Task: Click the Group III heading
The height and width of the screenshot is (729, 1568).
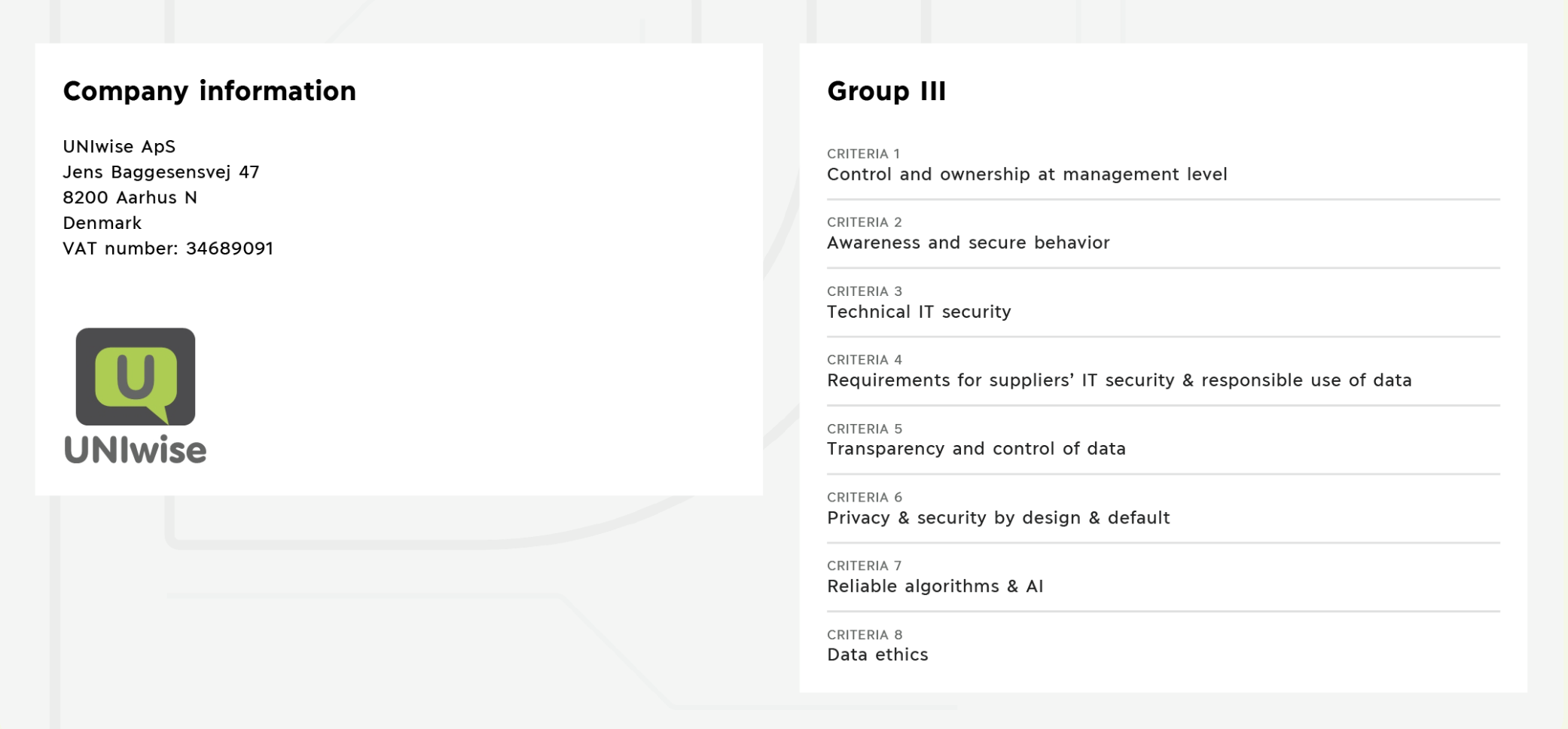Action: point(886,91)
